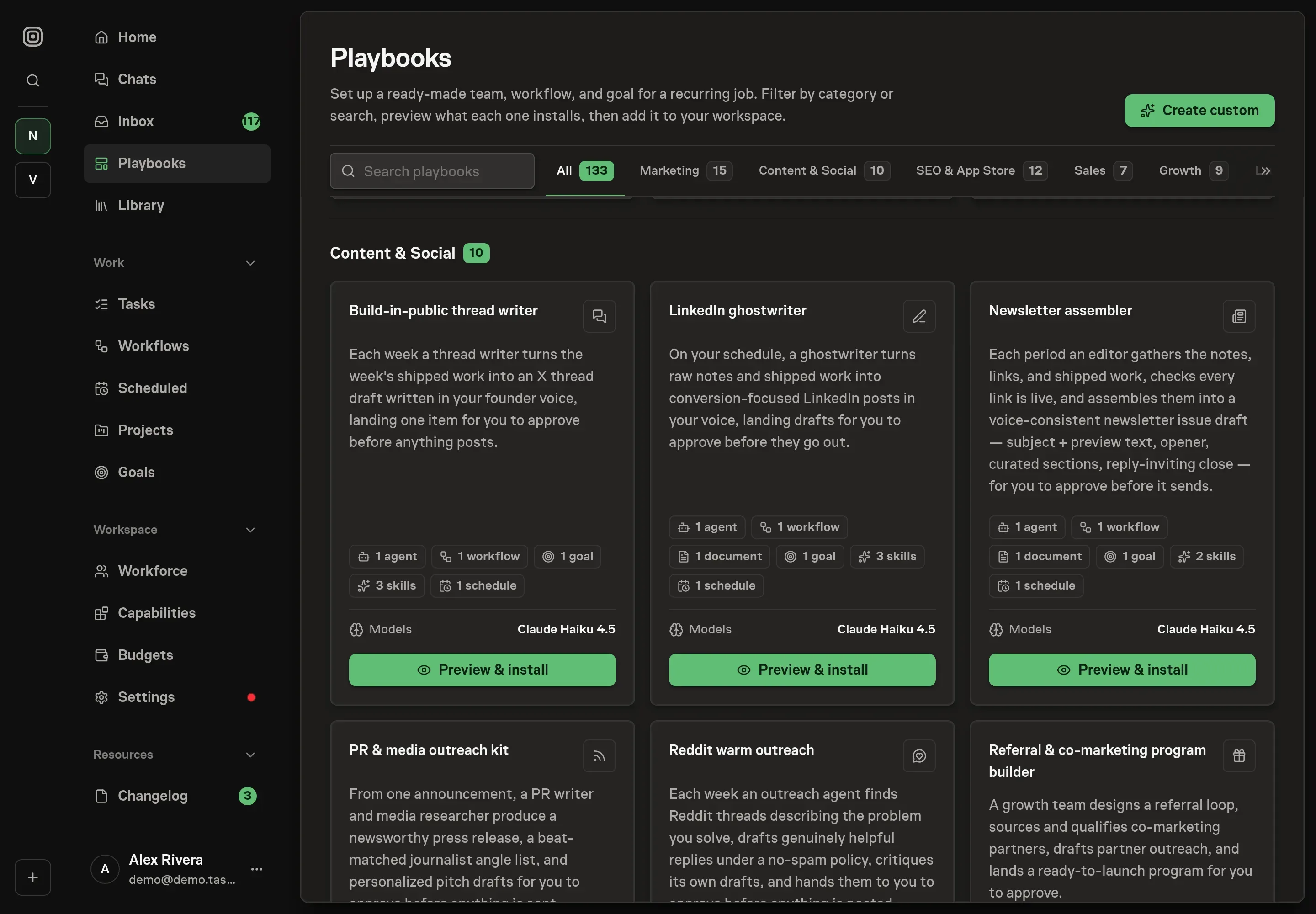Image resolution: width=1316 pixels, height=914 pixels.
Task: Preview & install Newsletter assembler
Action: point(1122,670)
